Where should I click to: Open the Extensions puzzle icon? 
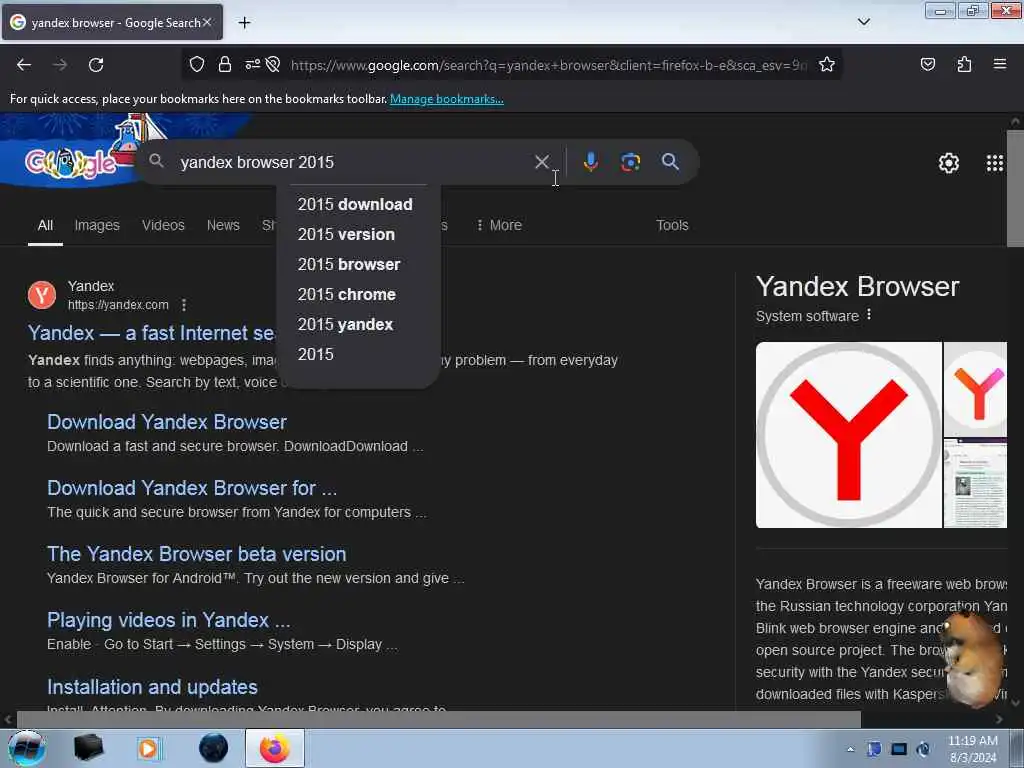pos(964,65)
